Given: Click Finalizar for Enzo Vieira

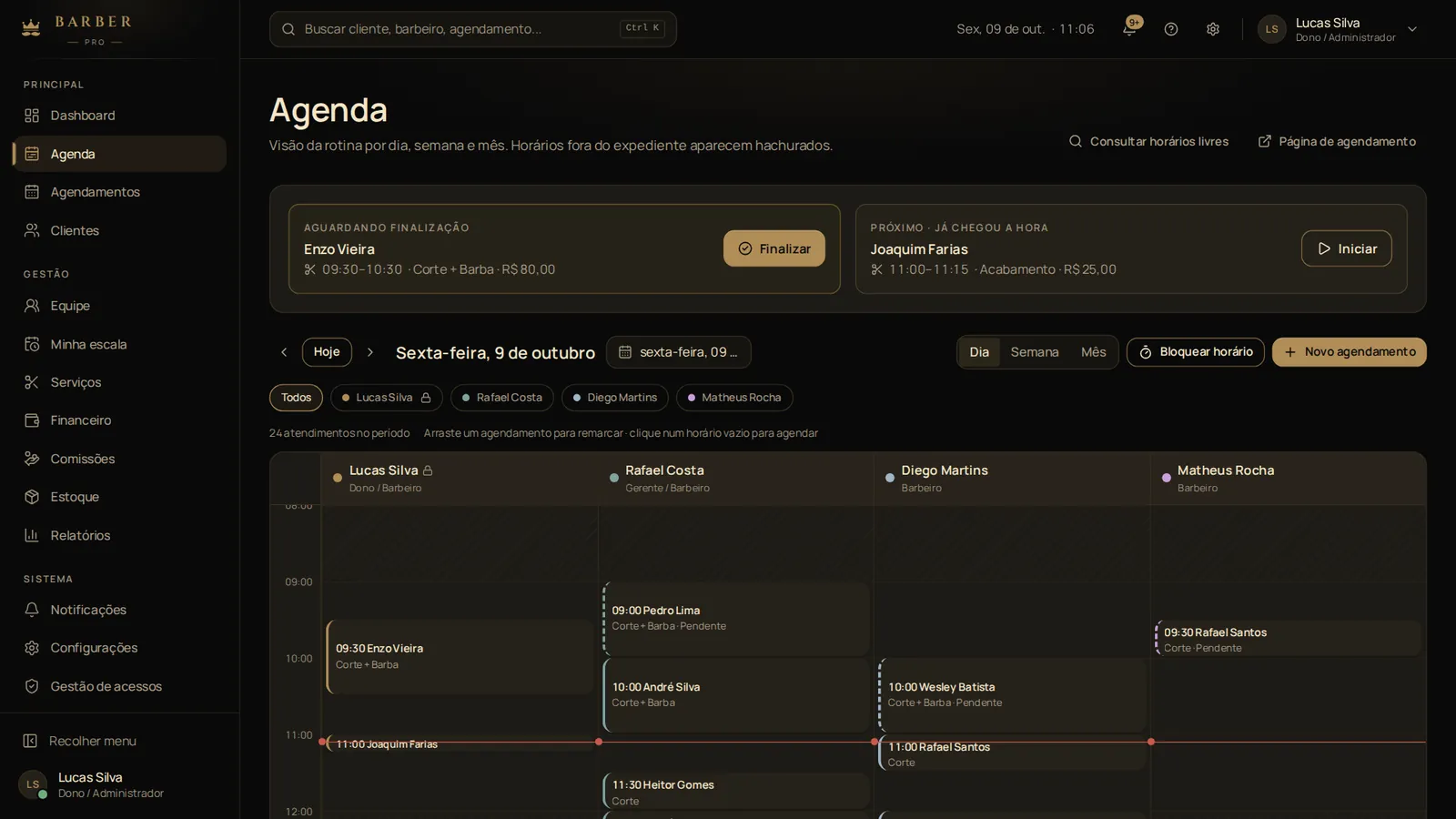Looking at the screenshot, I should [774, 248].
